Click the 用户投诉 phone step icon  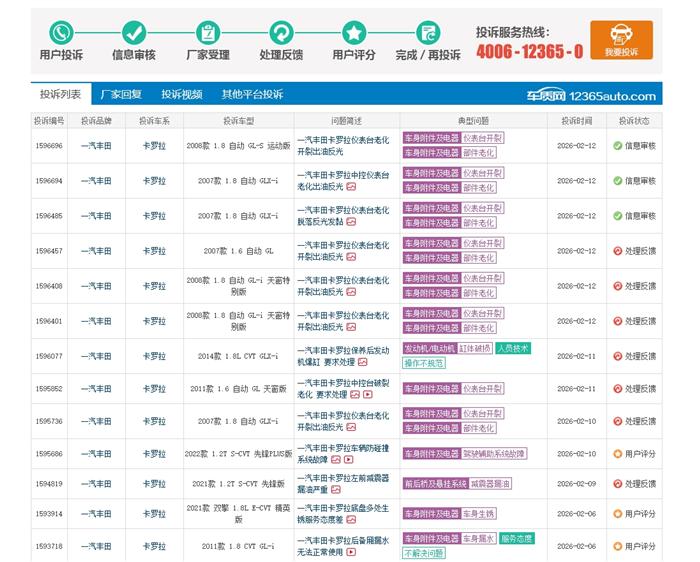62,31
